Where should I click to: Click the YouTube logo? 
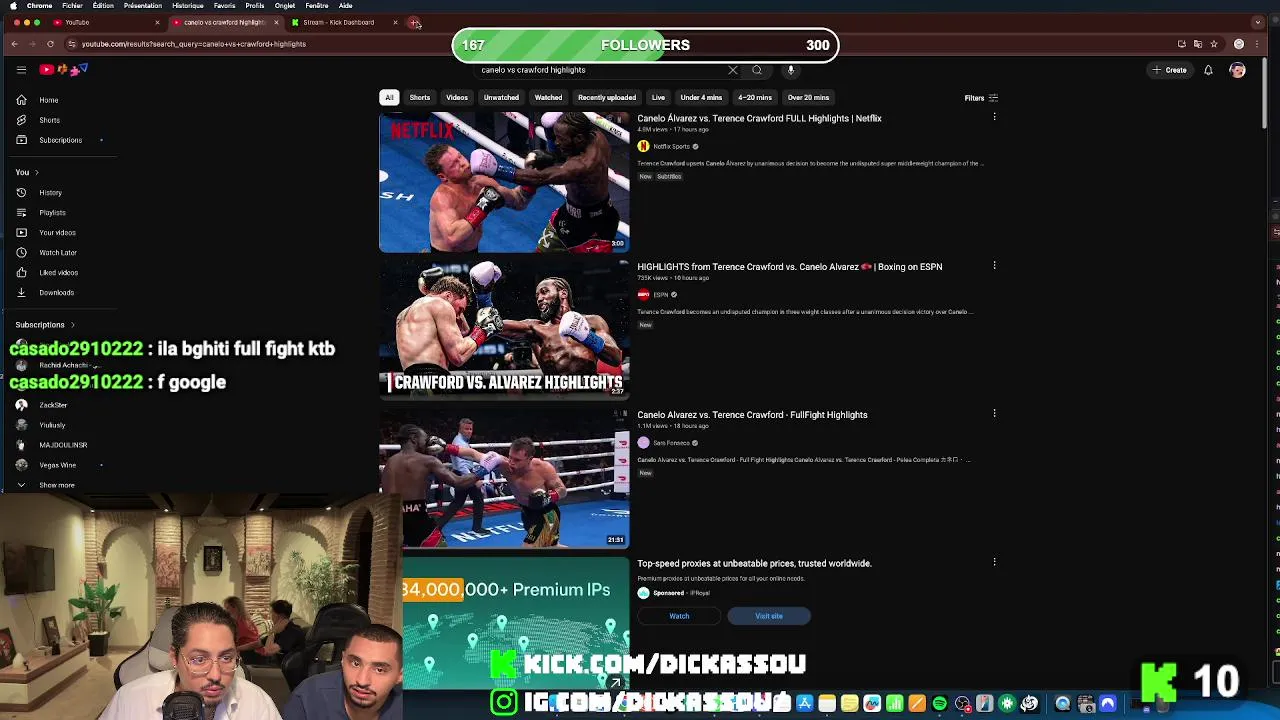pos(64,69)
